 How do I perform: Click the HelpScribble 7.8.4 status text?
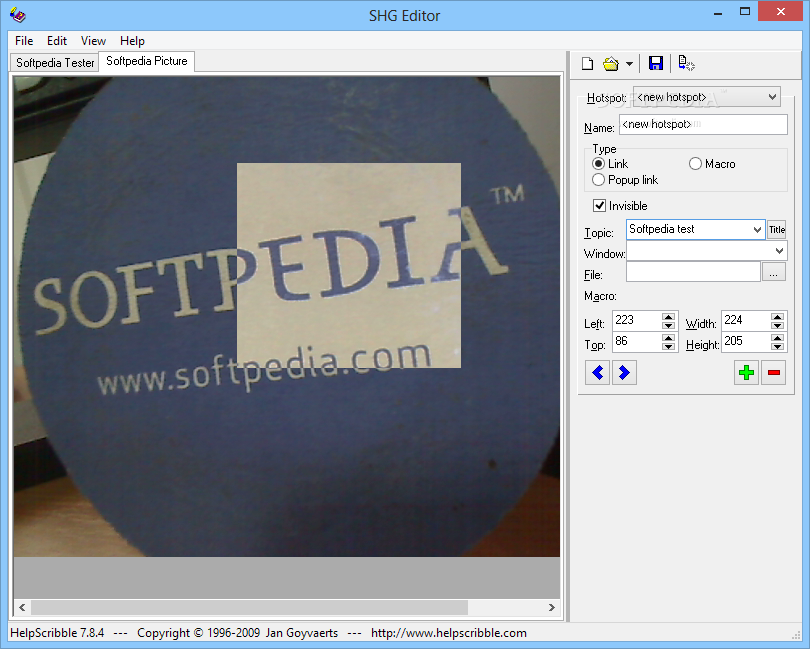57,633
